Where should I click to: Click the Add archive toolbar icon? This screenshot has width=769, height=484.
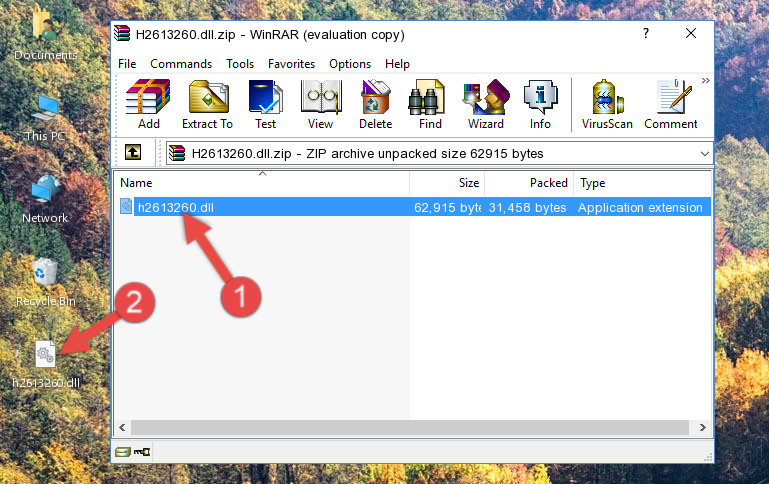point(148,104)
